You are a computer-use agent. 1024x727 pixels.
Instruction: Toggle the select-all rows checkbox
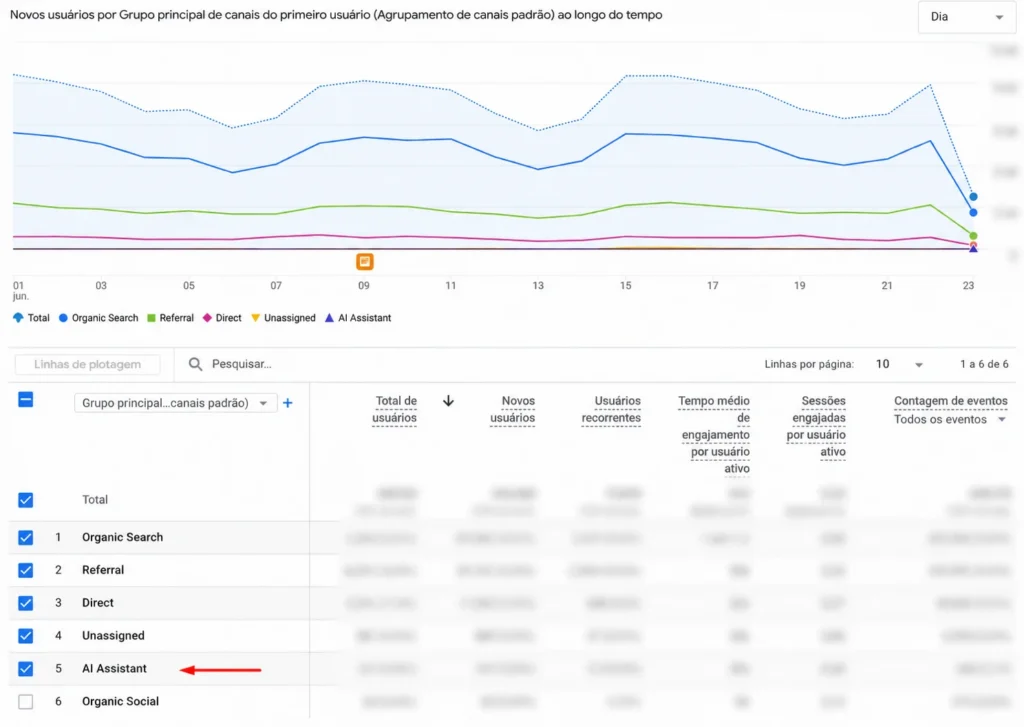click(25, 400)
